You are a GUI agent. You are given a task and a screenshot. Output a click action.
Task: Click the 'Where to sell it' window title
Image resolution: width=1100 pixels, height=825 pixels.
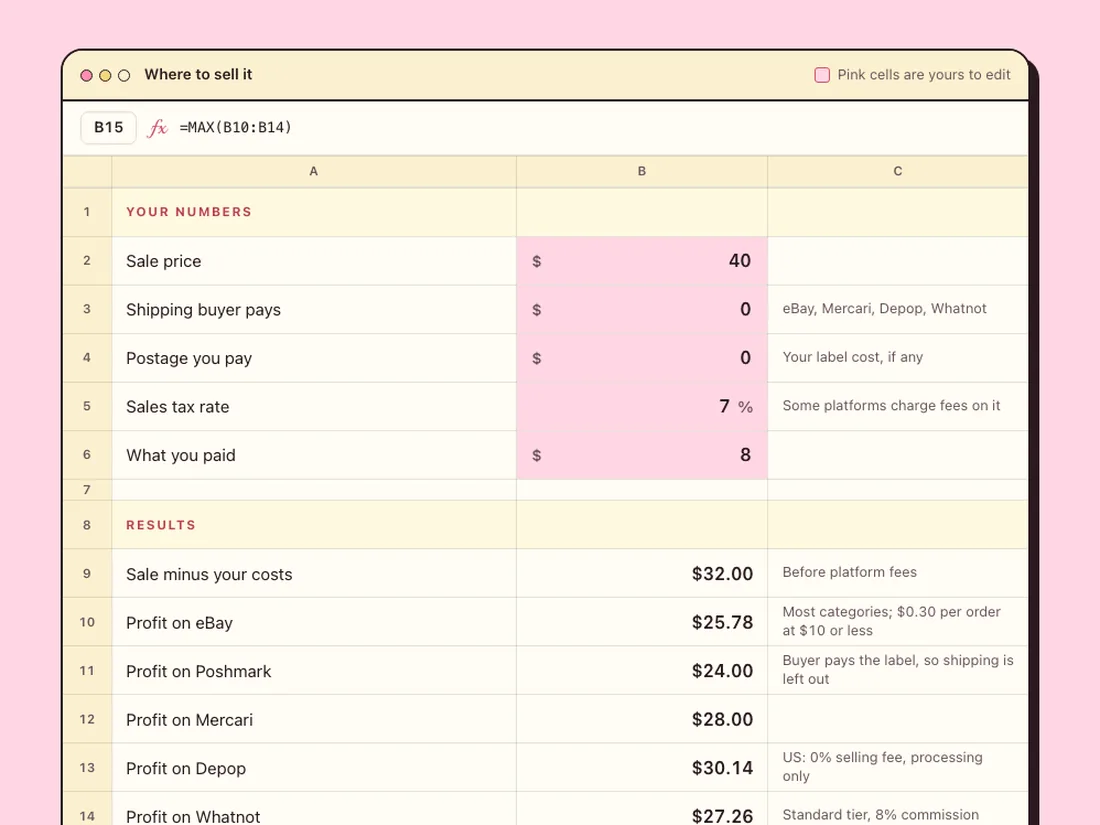pyautogui.click(x=198, y=74)
